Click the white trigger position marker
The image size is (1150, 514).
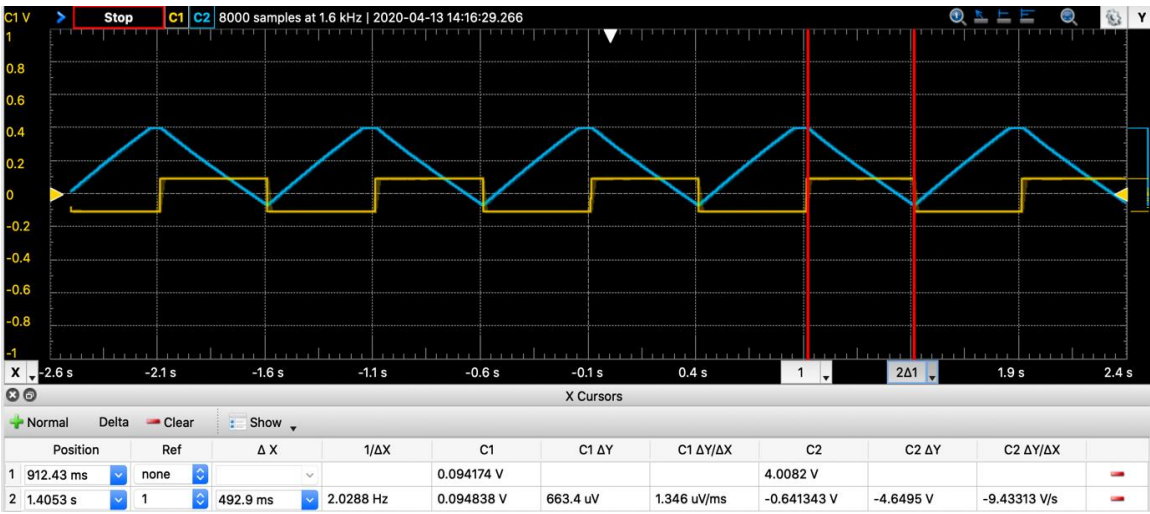pyautogui.click(x=610, y=36)
